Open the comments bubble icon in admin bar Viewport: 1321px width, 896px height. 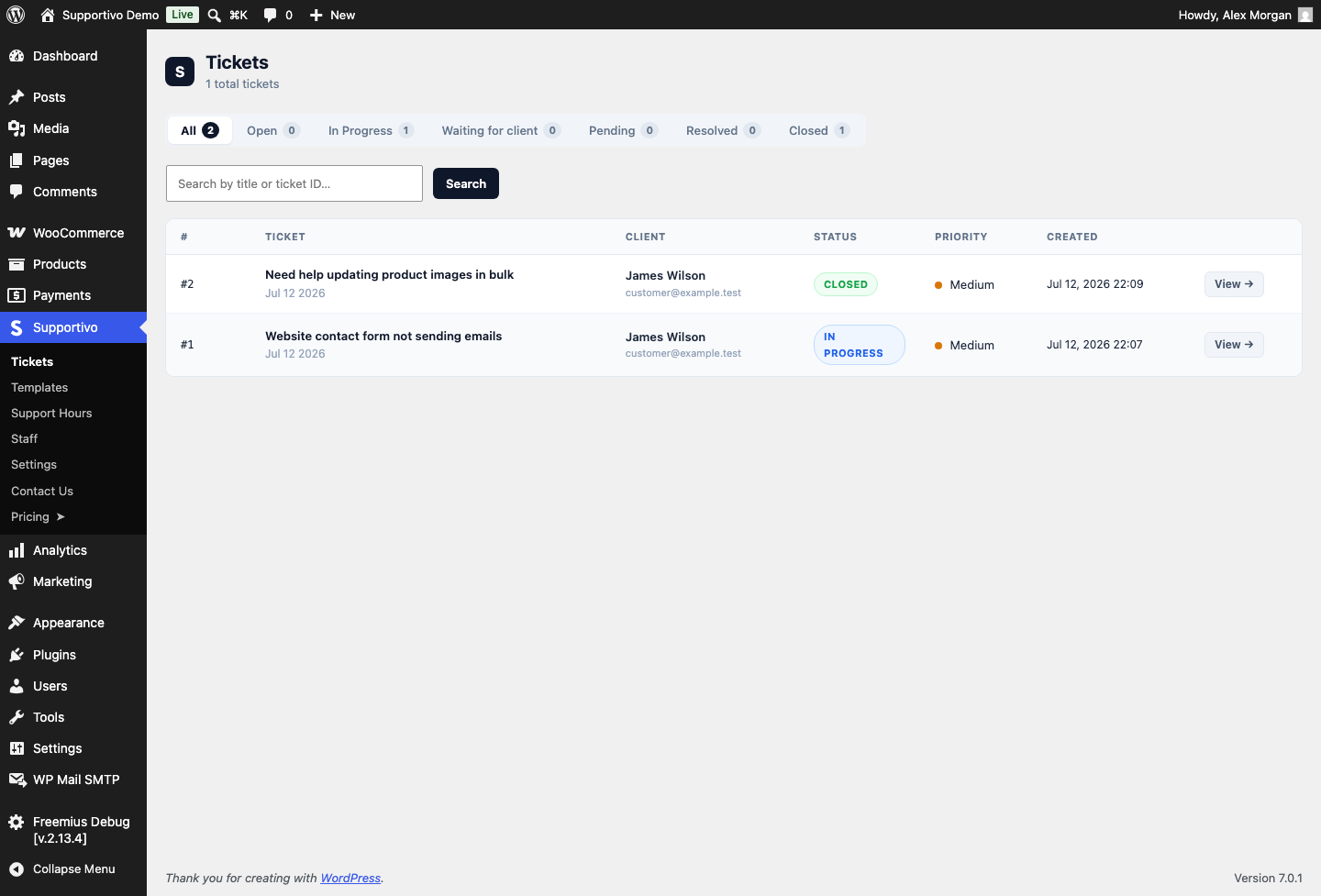pyautogui.click(x=270, y=15)
